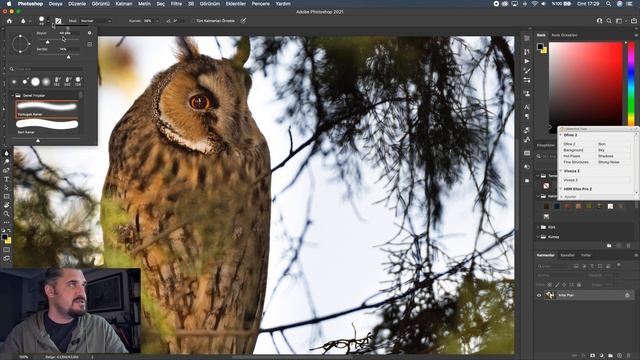
Task: Click the yellow background color swatch in Renk panel
Action: click(544, 50)
